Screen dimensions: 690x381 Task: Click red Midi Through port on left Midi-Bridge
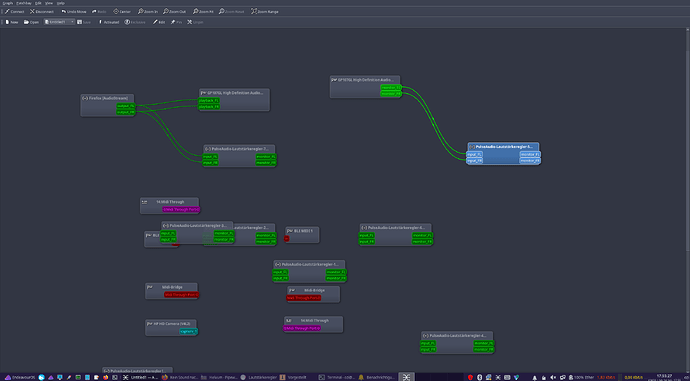click(181, 295)
